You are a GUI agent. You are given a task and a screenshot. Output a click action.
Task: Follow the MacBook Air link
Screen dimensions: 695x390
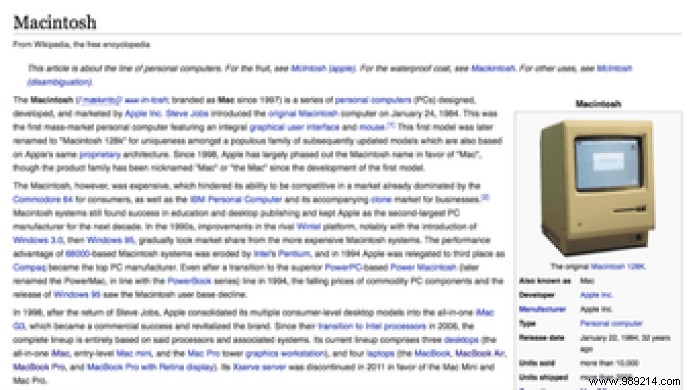480,354
